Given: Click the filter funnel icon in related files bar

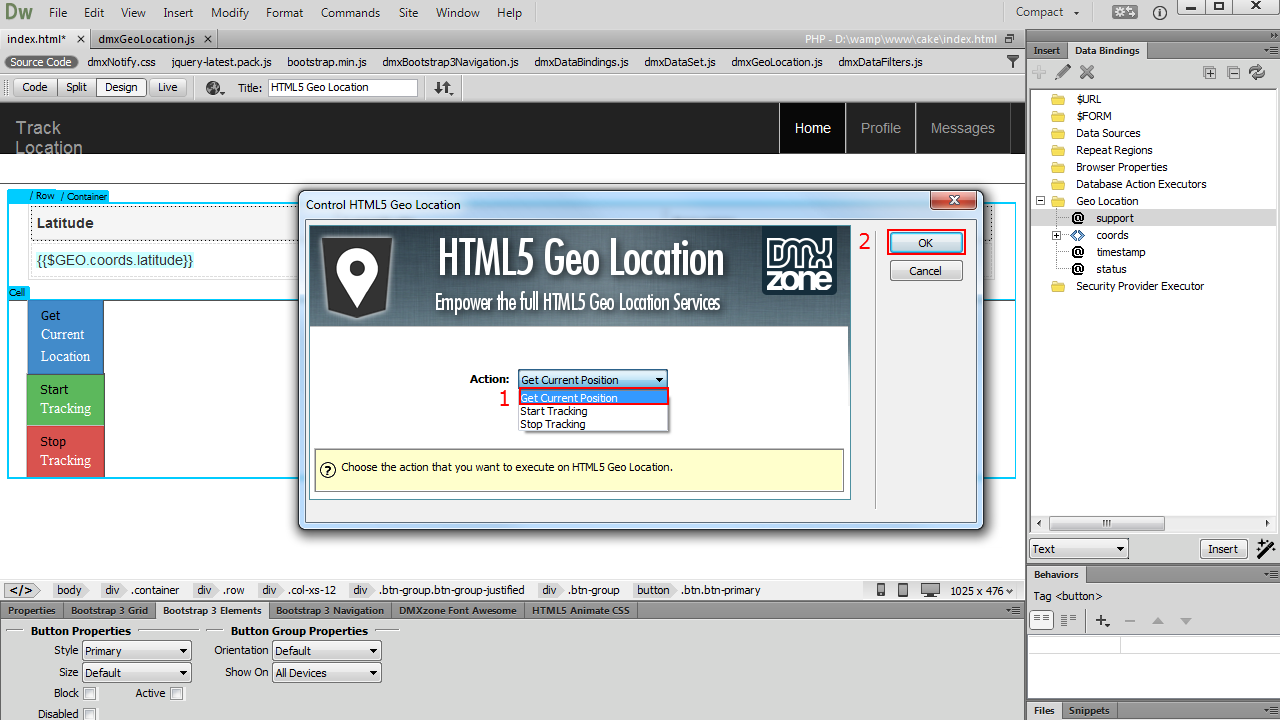Looking at the screenshot, I should tap(1012, 62).
